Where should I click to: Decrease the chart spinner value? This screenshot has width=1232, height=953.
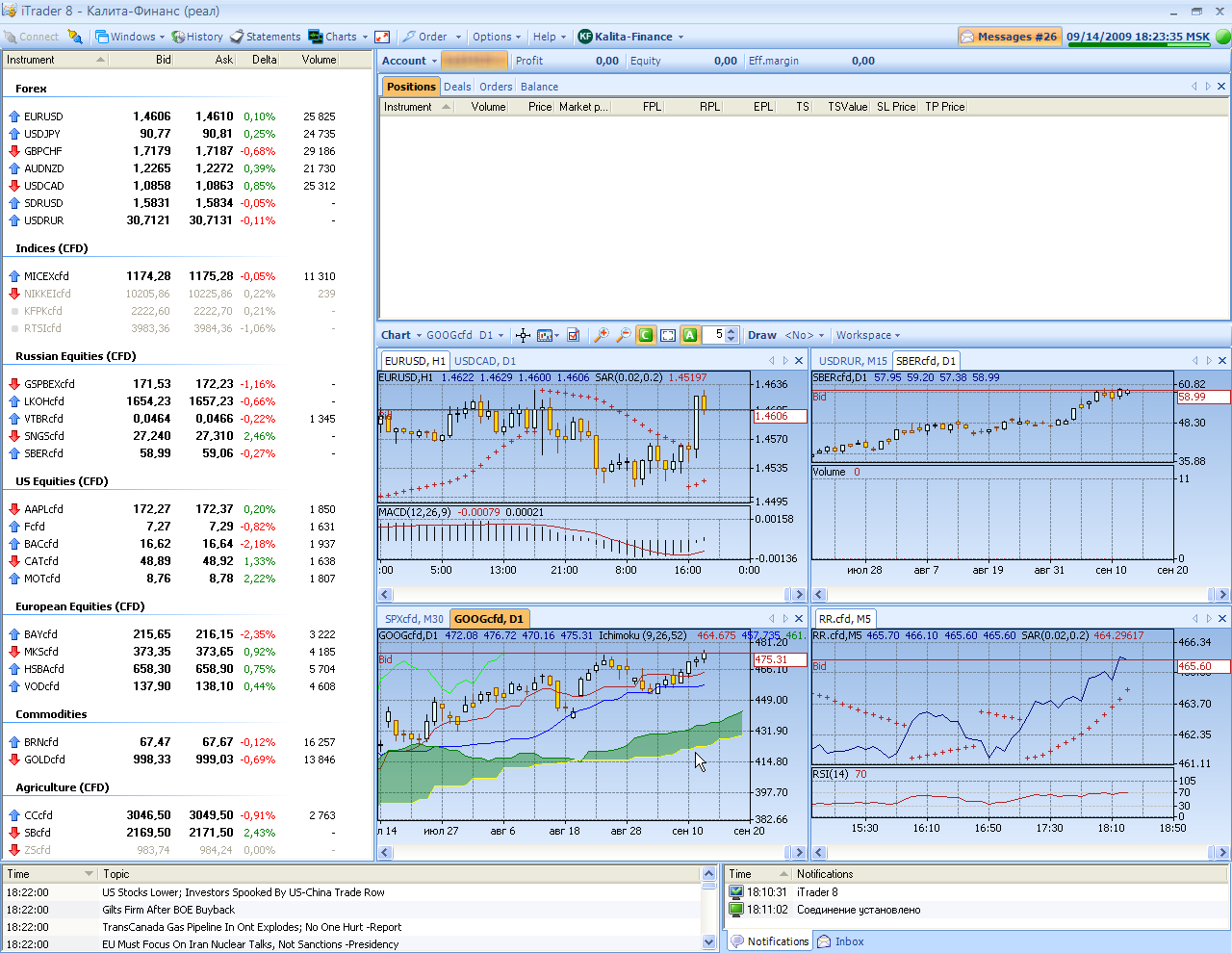731,339
